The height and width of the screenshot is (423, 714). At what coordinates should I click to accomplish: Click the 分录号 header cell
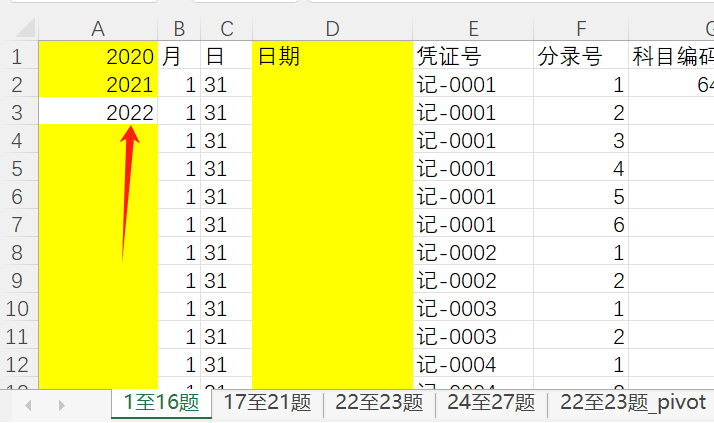click(x=581, y=55)
